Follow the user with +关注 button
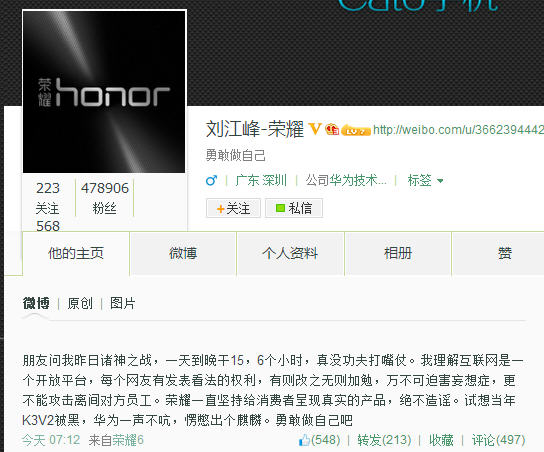The height and width of the screenshot is (452, 544). (233, 208)
